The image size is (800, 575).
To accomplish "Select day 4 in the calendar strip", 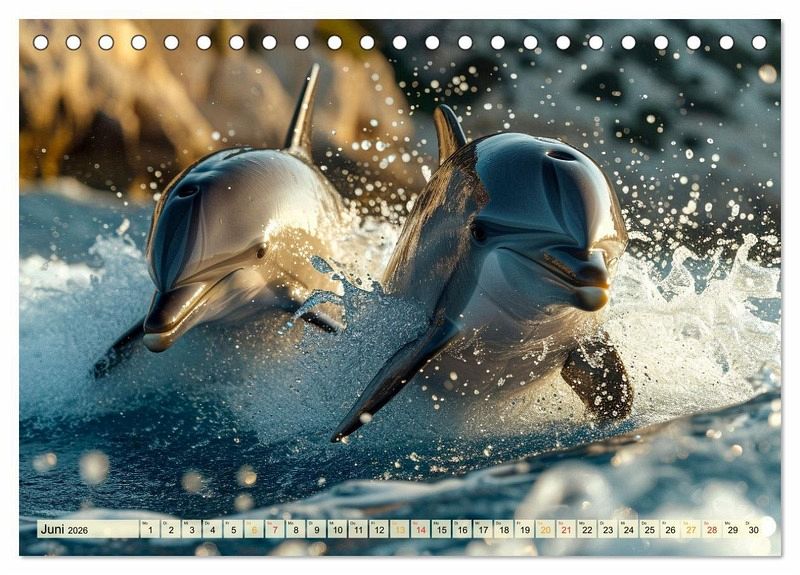I will pyautogui.click(x=212, y=529).
